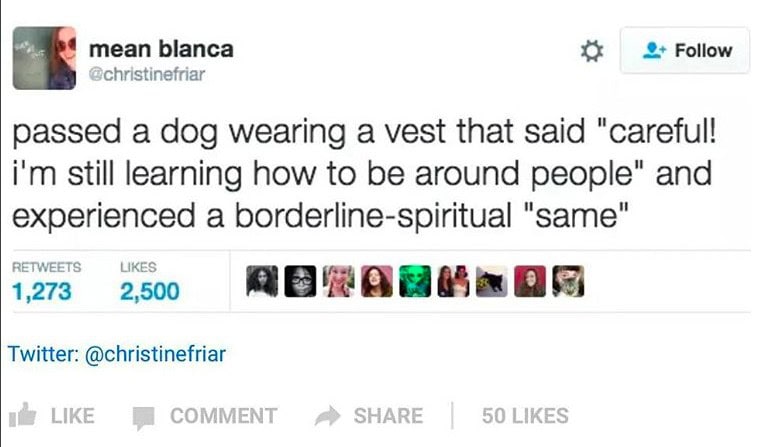Click the black-and-white glasses avatar
Viewport: 771px width, 447px height.
[300, 281]
